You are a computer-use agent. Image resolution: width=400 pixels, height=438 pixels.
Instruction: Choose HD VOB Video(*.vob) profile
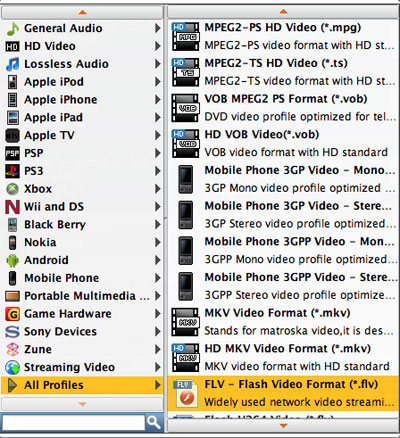pyautogui.click(x=283, y=143)
